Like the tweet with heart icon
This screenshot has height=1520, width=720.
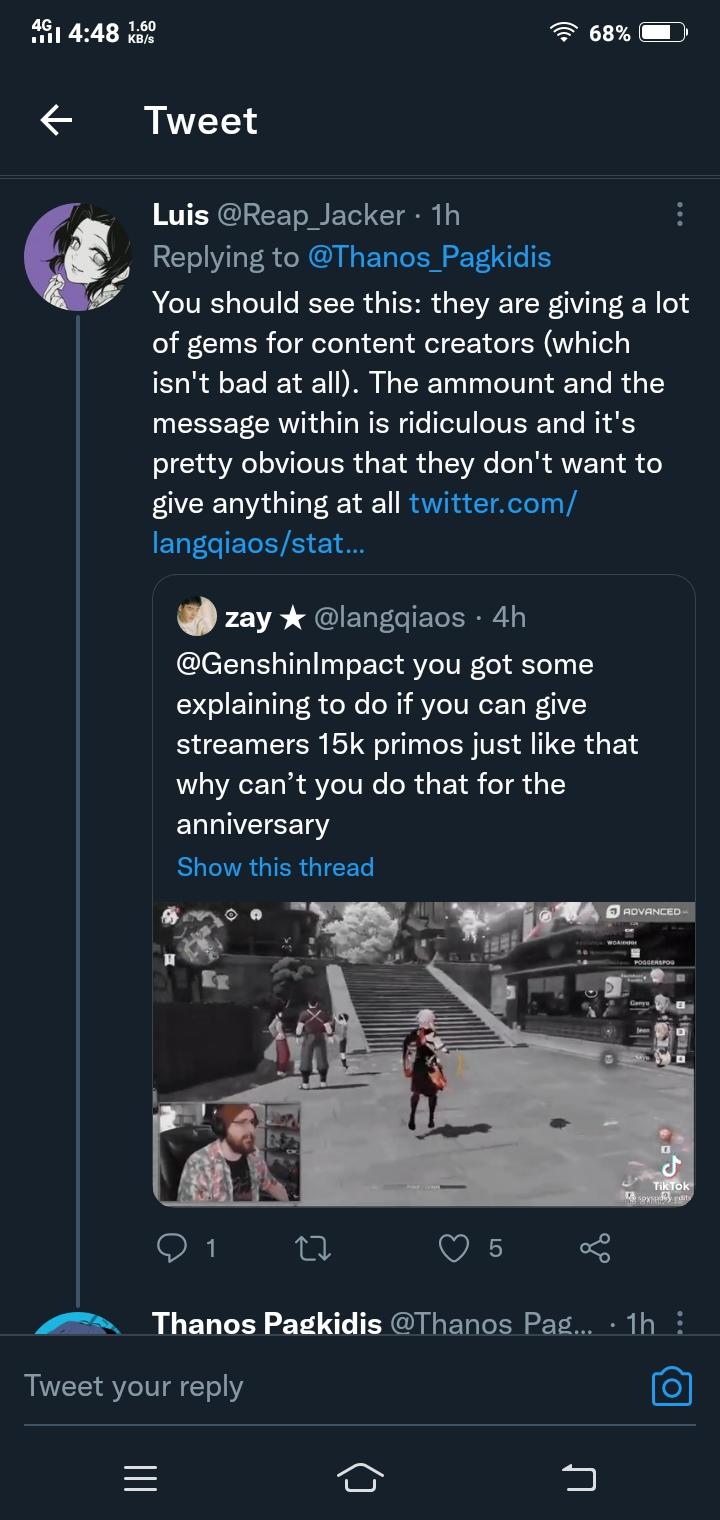[455, 1247]
